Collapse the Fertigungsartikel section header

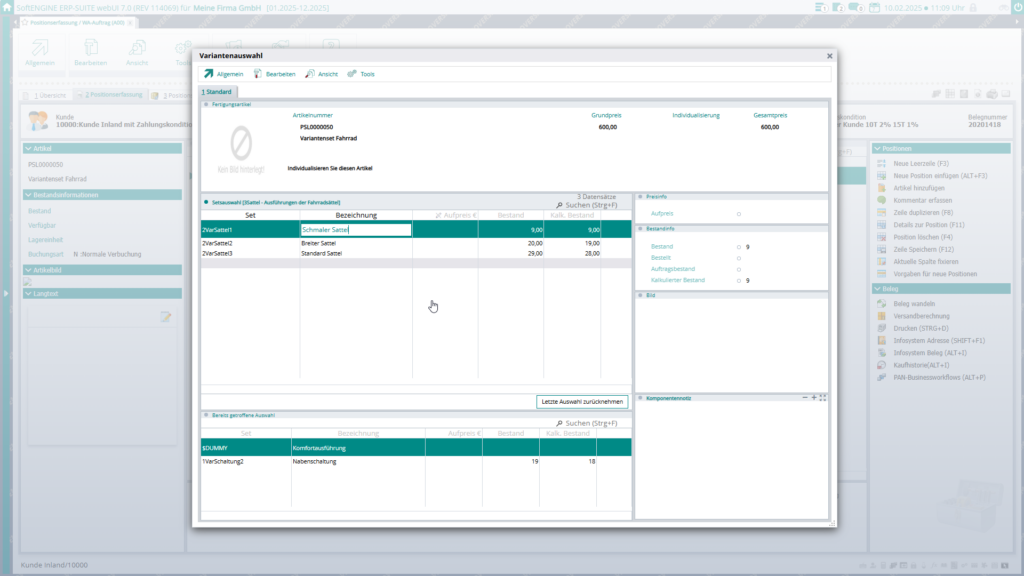coord(207,103)
